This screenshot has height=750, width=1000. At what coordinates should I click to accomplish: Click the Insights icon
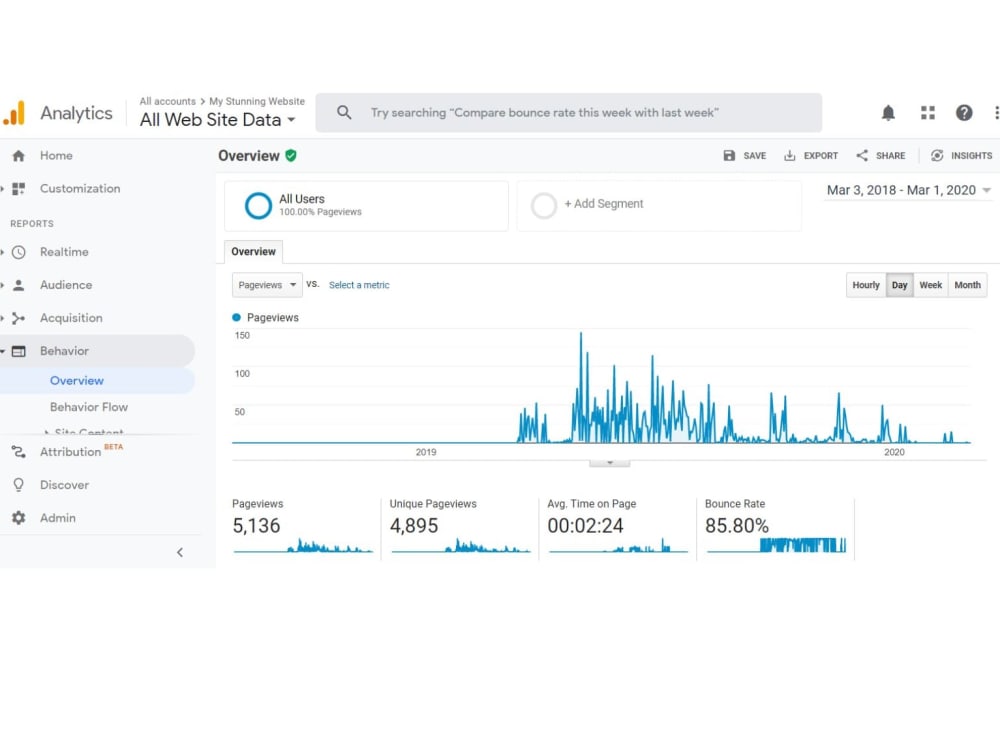(x=936, y=156)
